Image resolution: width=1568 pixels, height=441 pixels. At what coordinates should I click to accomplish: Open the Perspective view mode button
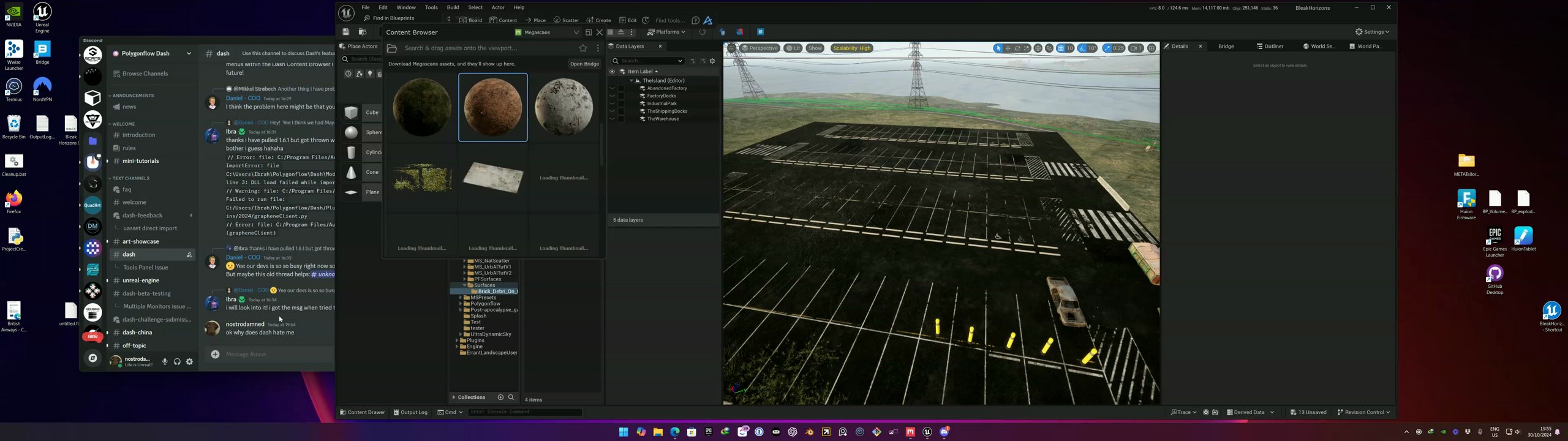(x=759, y=48)
